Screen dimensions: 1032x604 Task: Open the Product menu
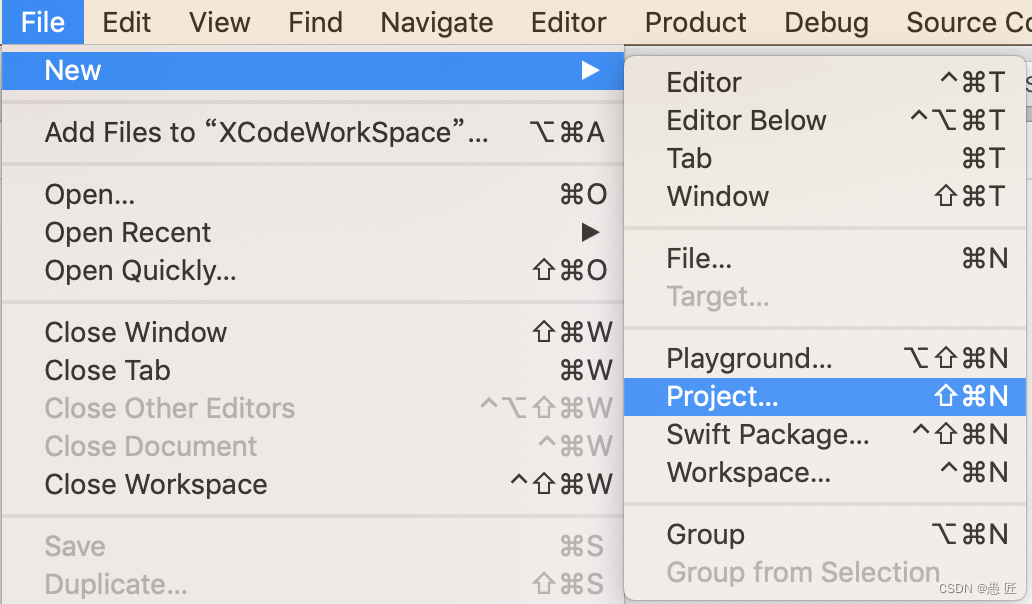click(x=695, y=22)
